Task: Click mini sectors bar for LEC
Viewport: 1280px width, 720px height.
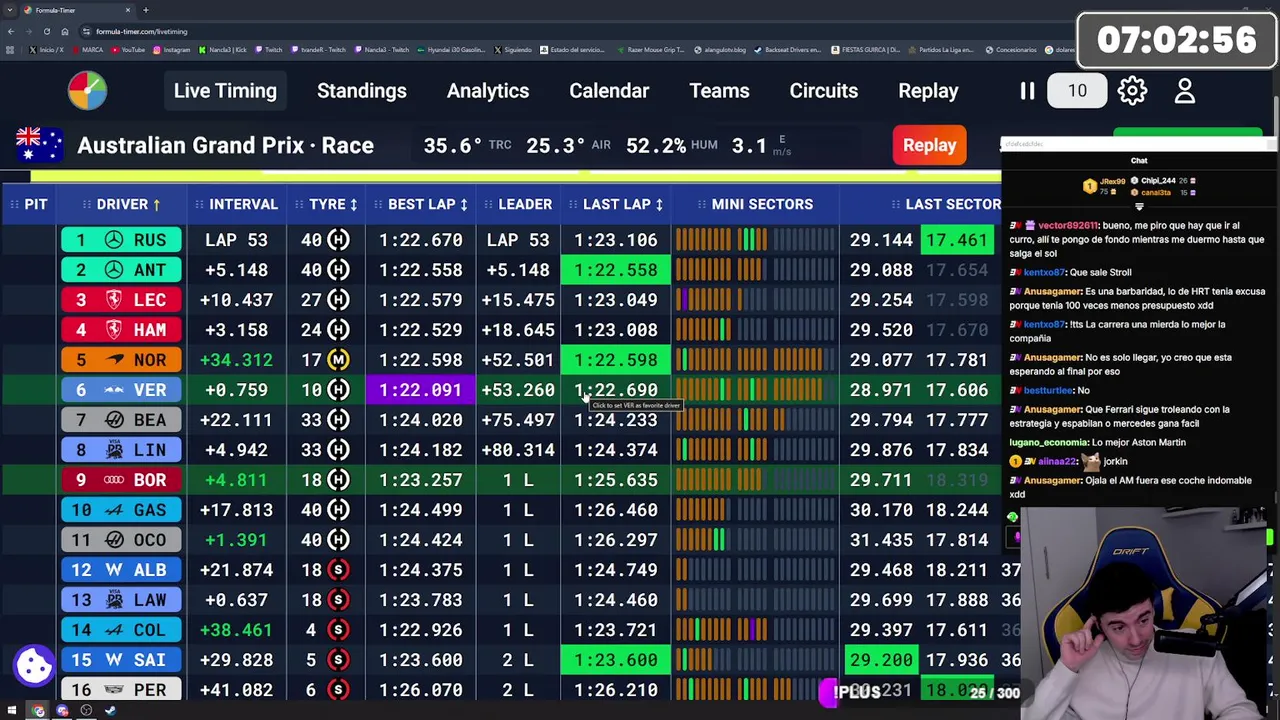Action: [x=755, y=300]
